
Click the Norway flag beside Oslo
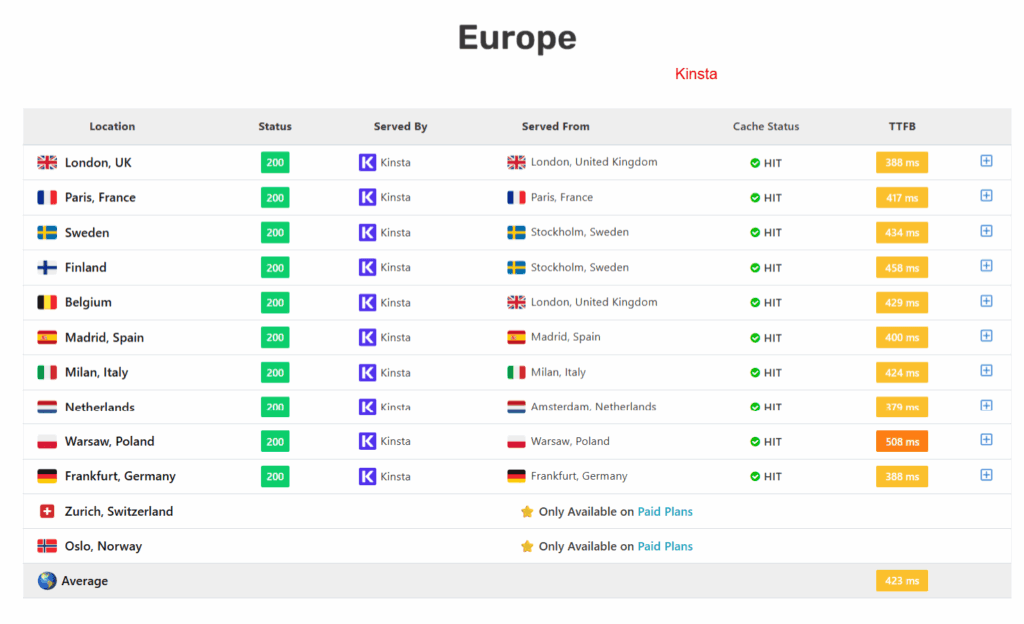(47, 546)
